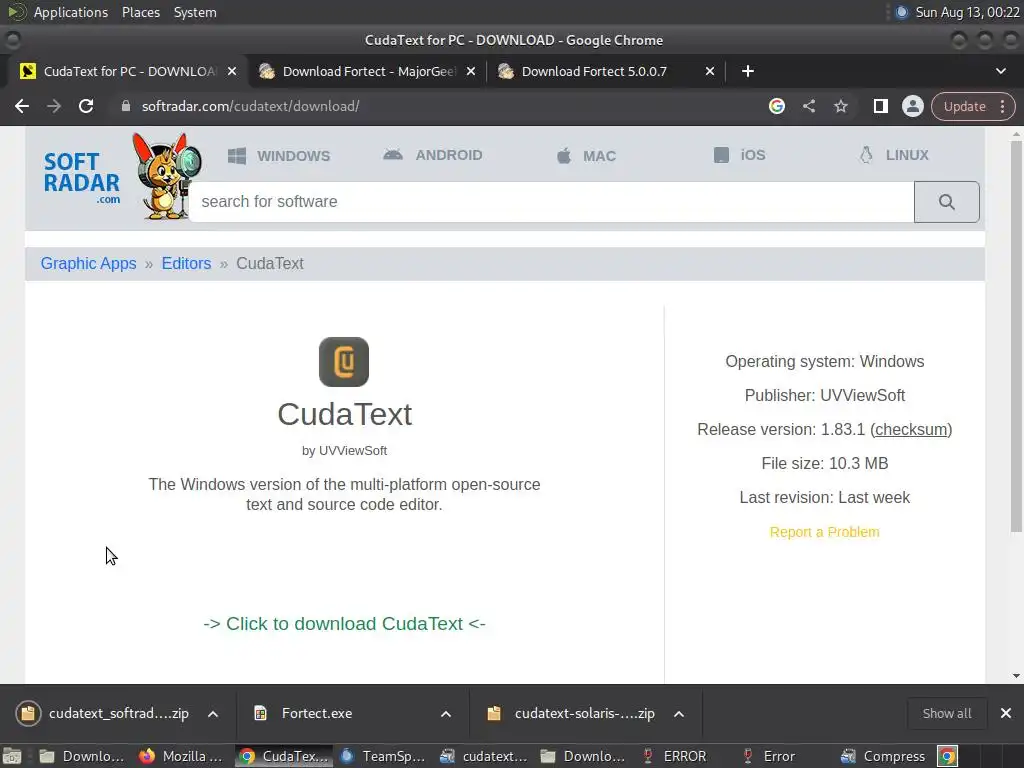Click to download CudaText link
This screenshot has height=768, width=1024.
344,624
